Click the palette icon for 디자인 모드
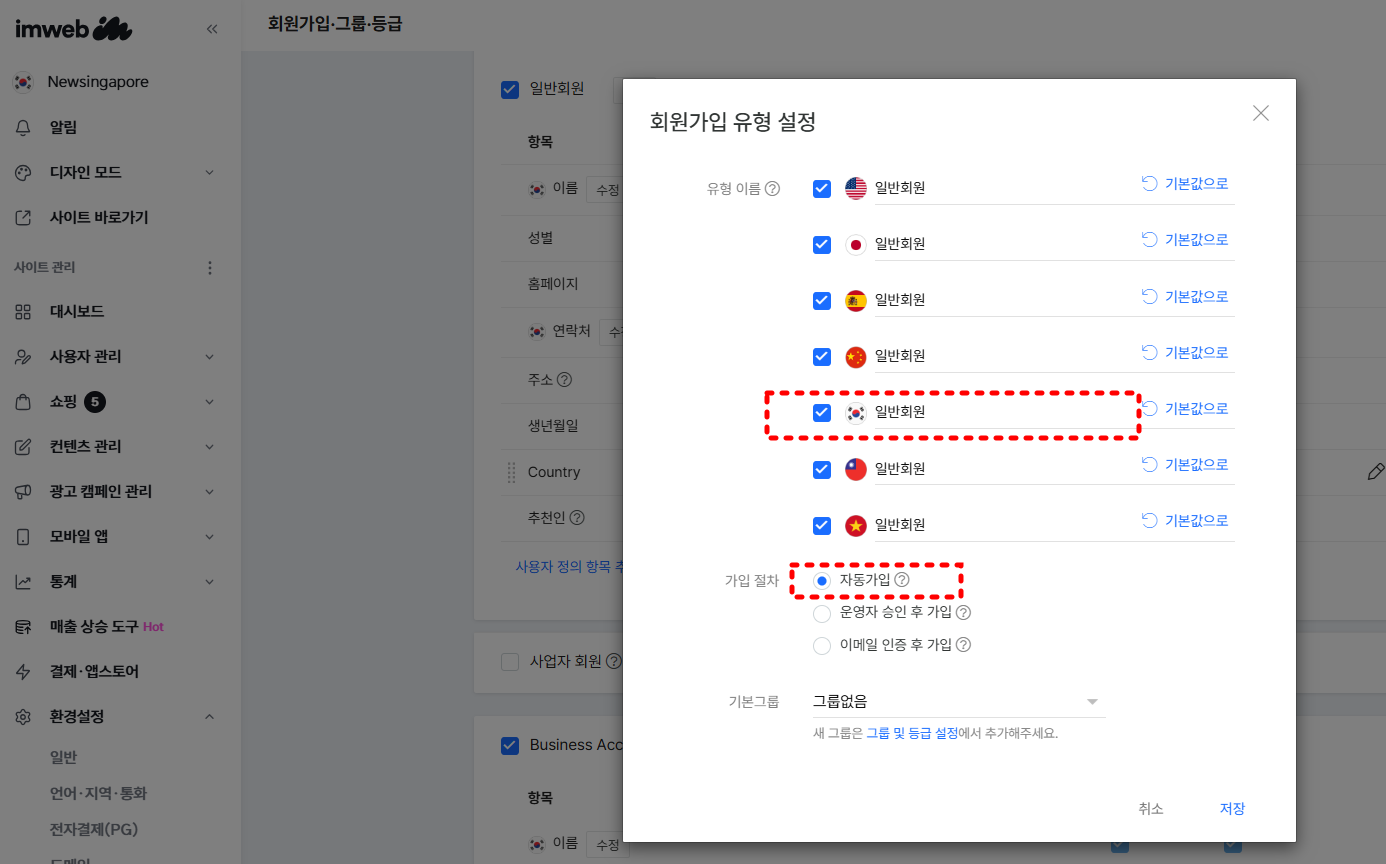This screenshot has height=864, width=1386. [23, 173]
